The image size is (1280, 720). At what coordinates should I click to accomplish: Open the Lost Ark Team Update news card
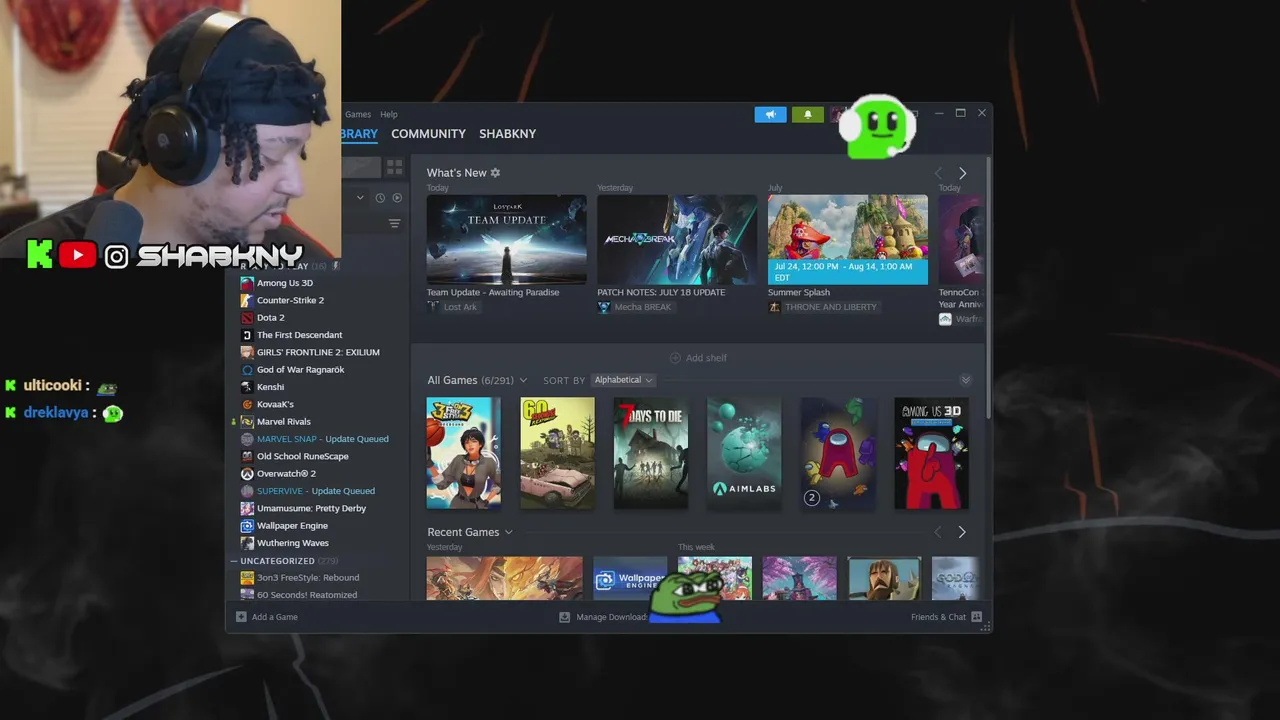click(x=507, y=240)
